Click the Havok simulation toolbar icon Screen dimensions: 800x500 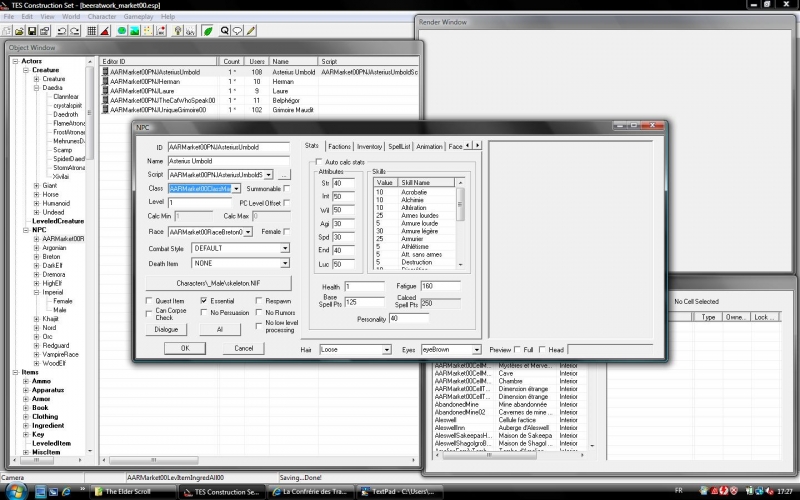pyautogui.click(x=161, y=31)
